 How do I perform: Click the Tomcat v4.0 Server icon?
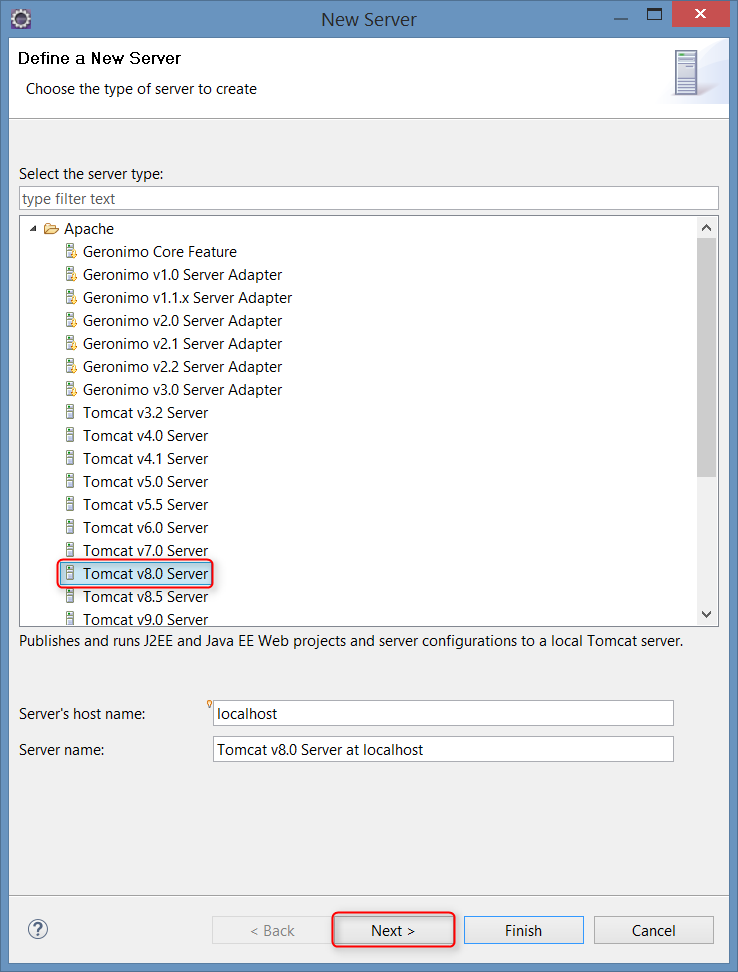pos(70,435)
